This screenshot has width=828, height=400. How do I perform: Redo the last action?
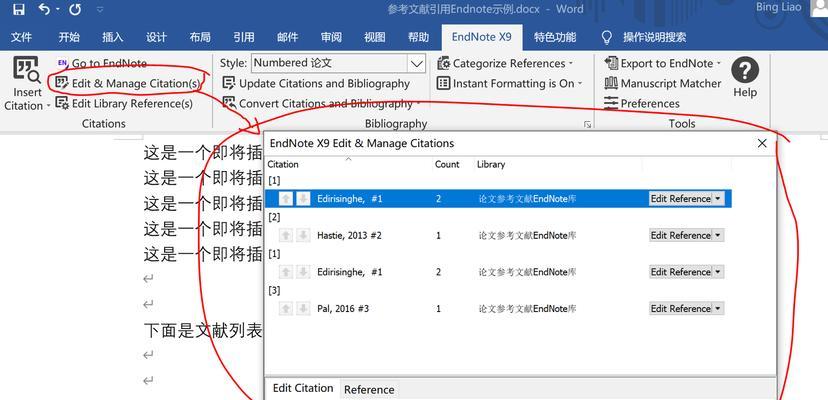[75, 9]
